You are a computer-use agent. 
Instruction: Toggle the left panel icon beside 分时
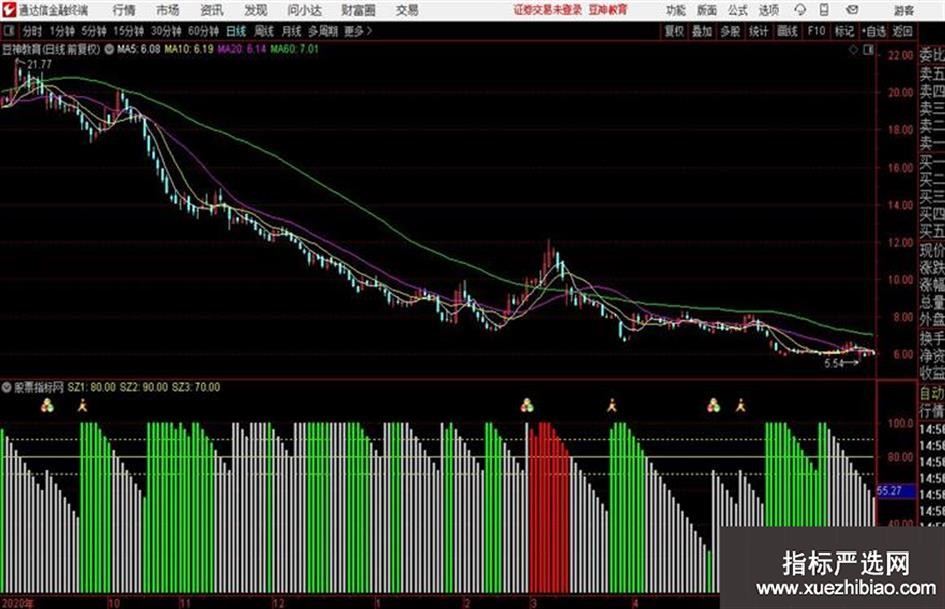pos(8,31)
